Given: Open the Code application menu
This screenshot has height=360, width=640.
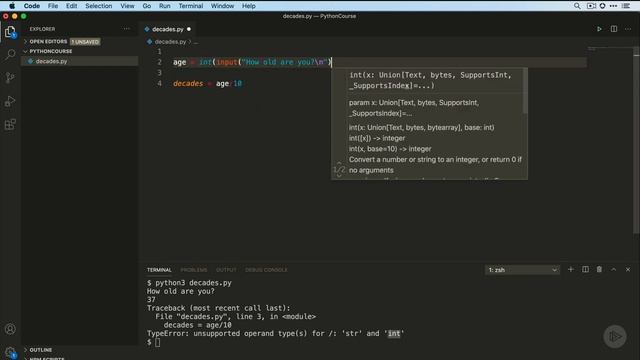Looking at the screenshot, I should (31, 6).
